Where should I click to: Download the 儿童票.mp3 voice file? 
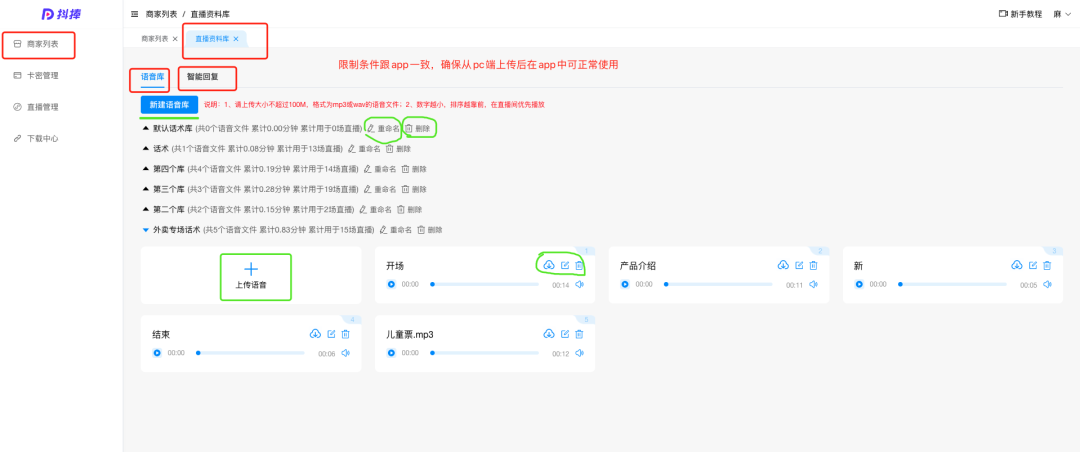point(549,334)
